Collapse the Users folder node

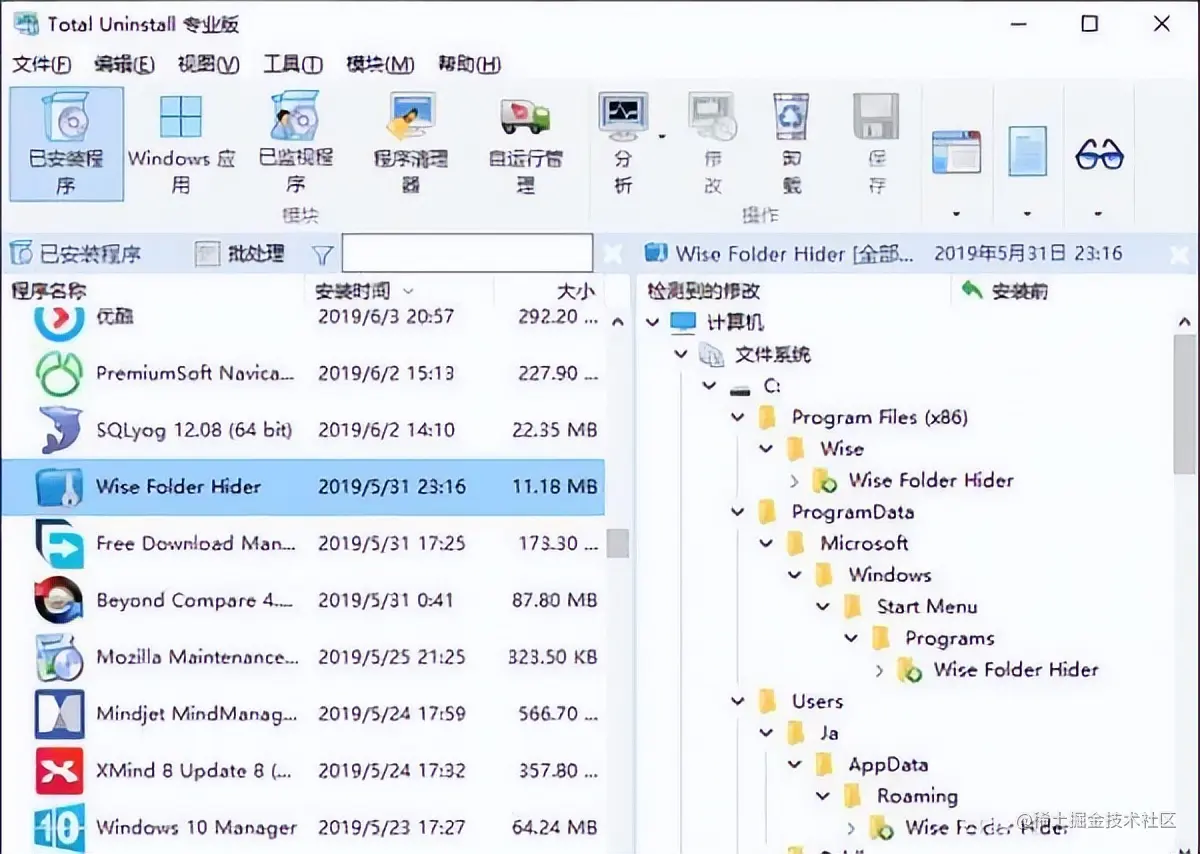[738, 702]
